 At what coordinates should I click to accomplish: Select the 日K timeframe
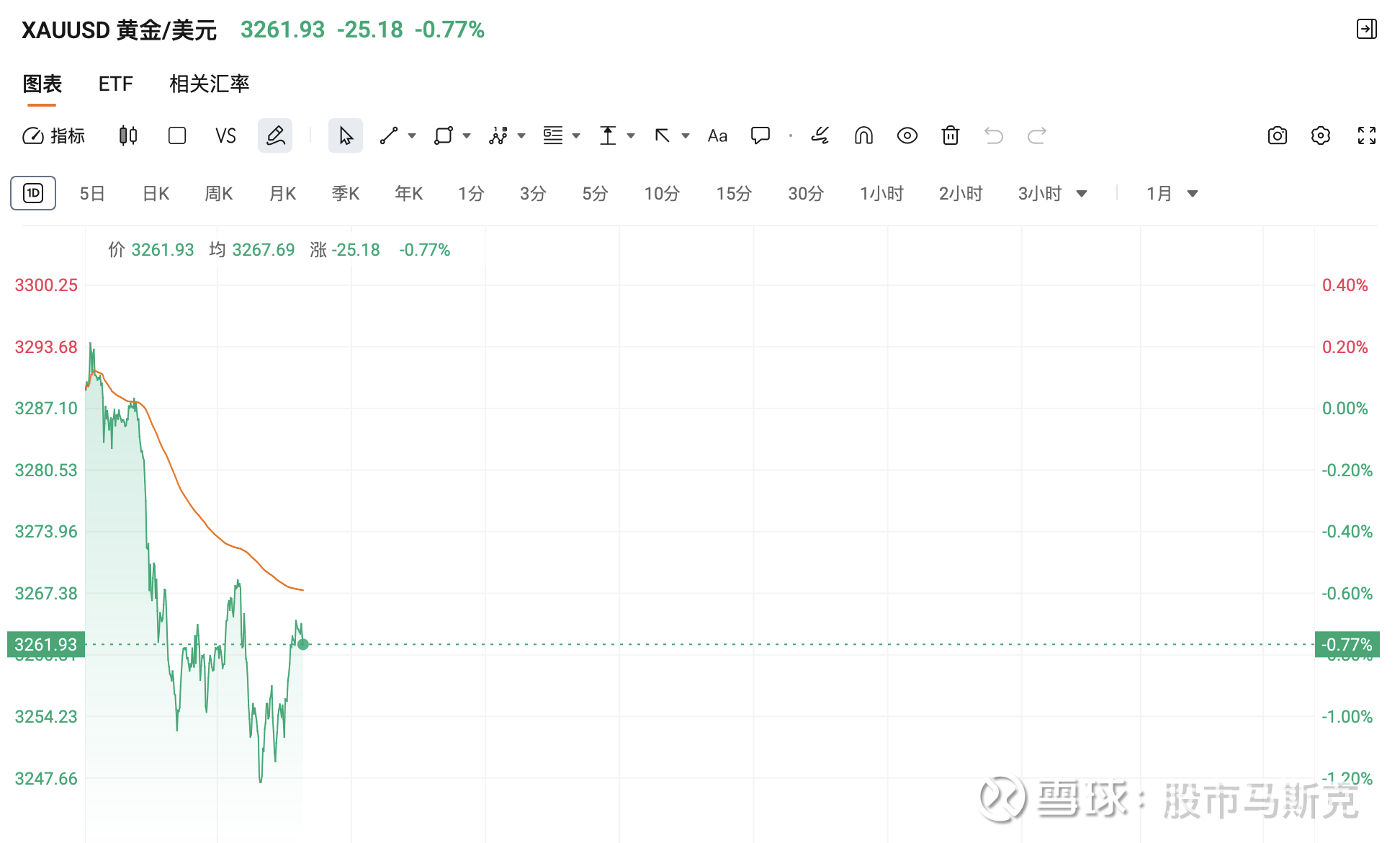tap(156, 193)
